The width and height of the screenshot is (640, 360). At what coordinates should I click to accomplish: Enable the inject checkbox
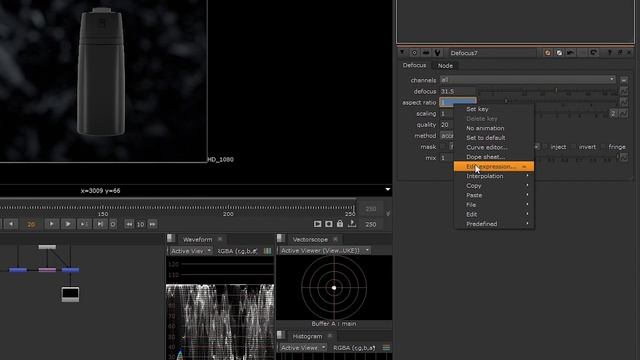pos(545,147)
